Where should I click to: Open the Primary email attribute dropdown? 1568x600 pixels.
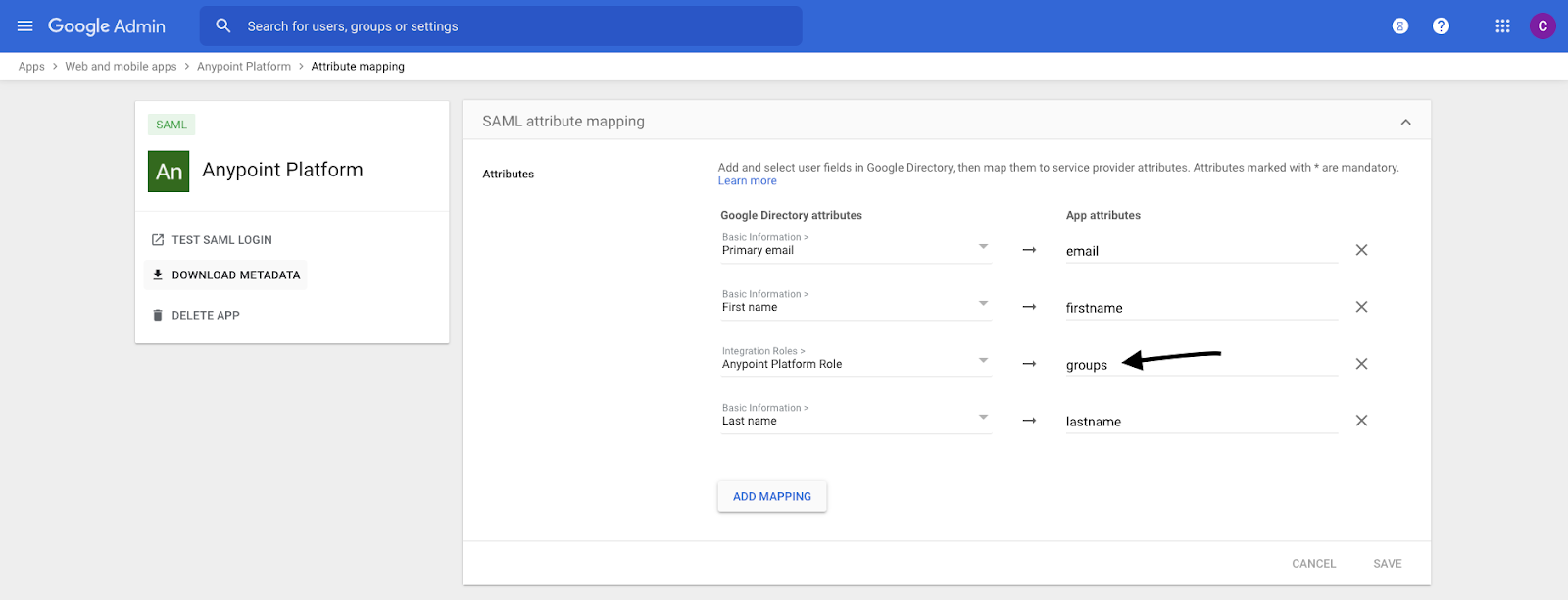click(x=856, y=246)
